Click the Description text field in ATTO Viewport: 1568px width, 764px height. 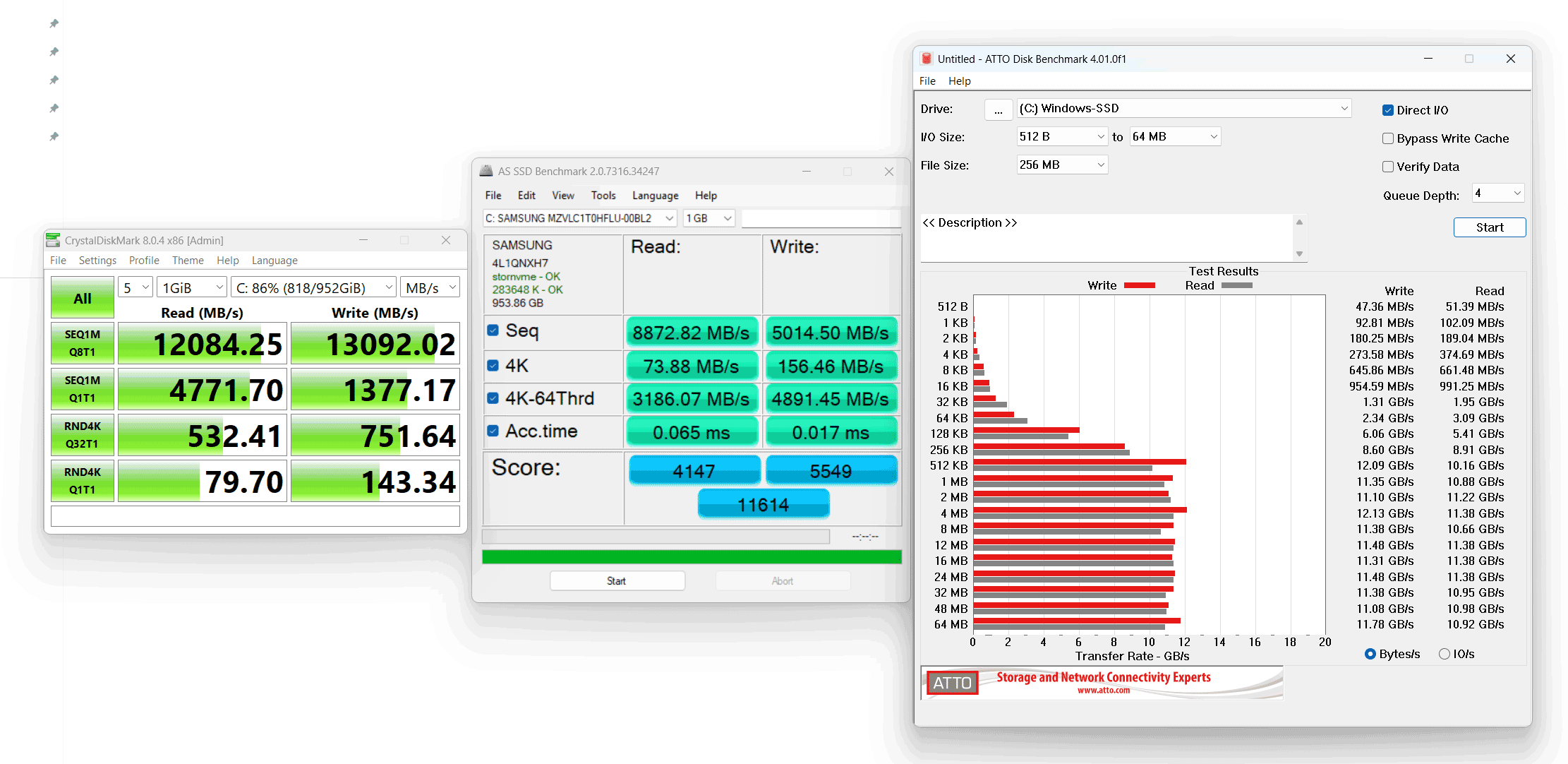click(x=1106, y=238)
